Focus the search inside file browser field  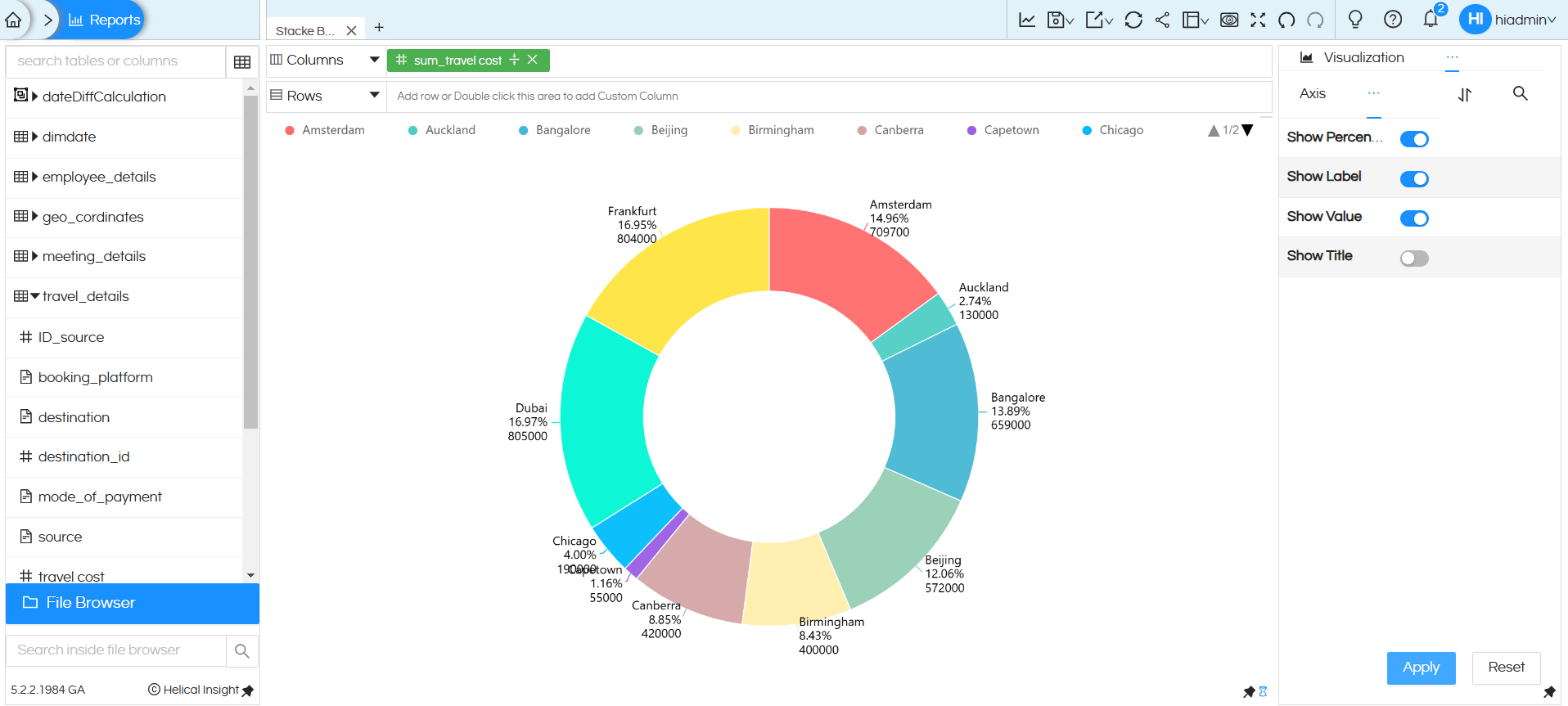[x=115, y=650]
